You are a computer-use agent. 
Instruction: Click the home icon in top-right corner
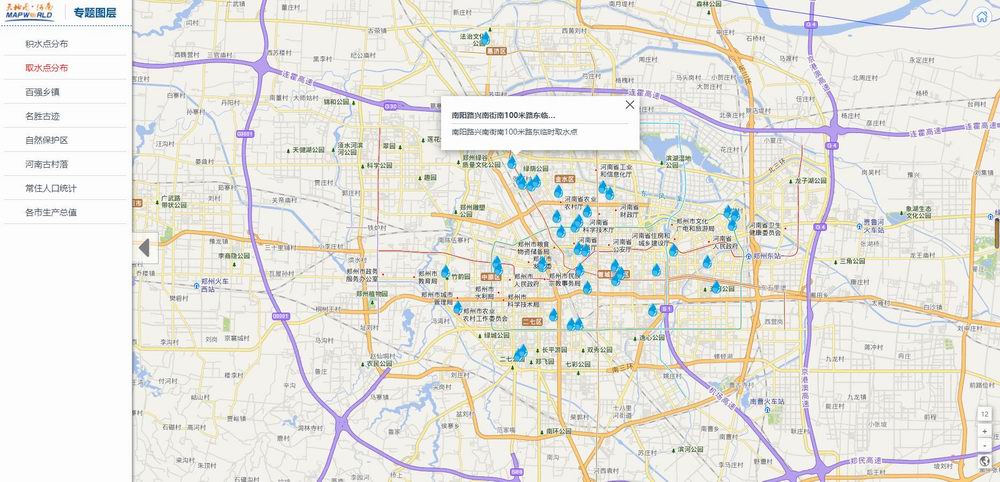point(982,16)
